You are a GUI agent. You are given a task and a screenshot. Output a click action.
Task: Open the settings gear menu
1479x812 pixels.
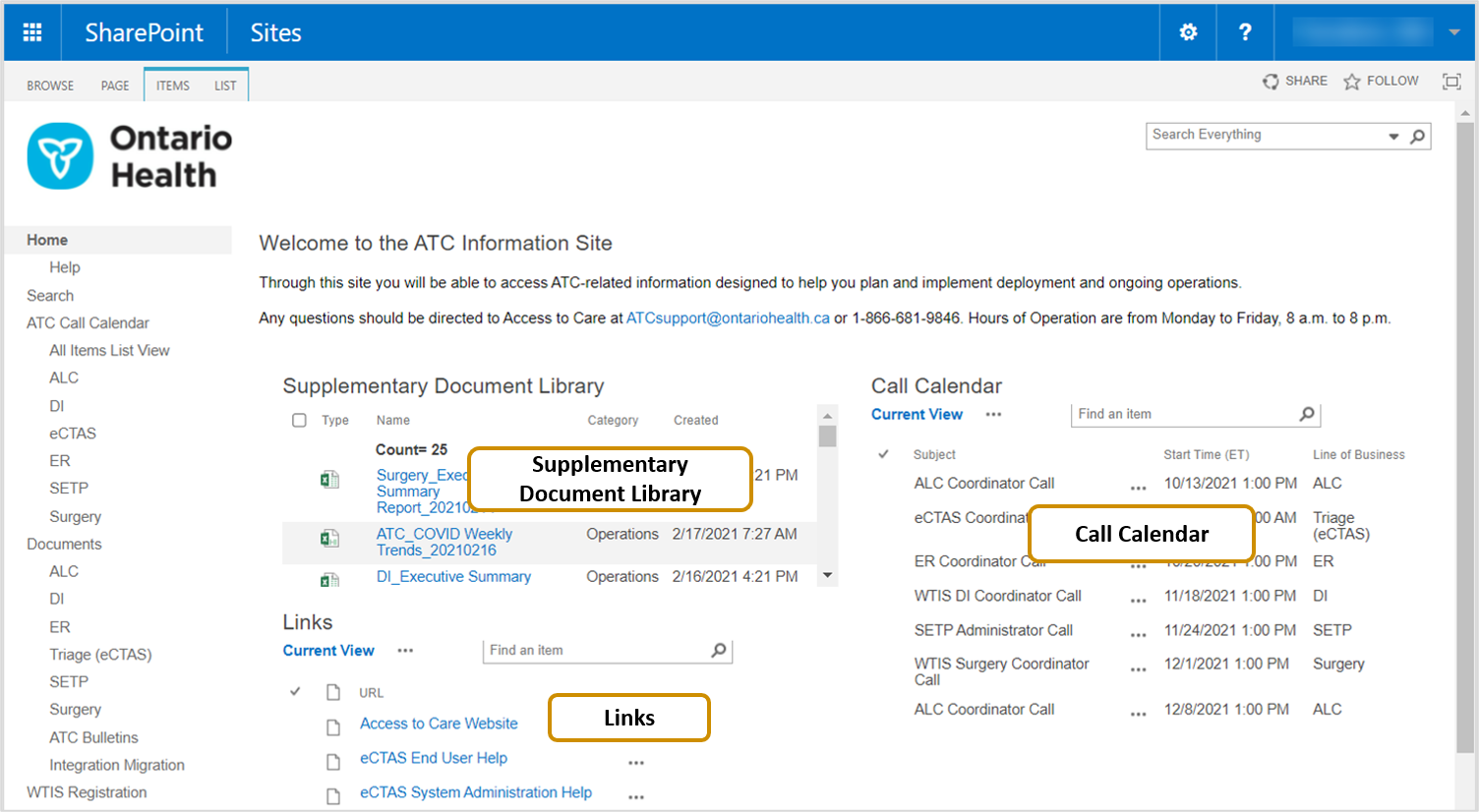click(x=1188, y=32)
